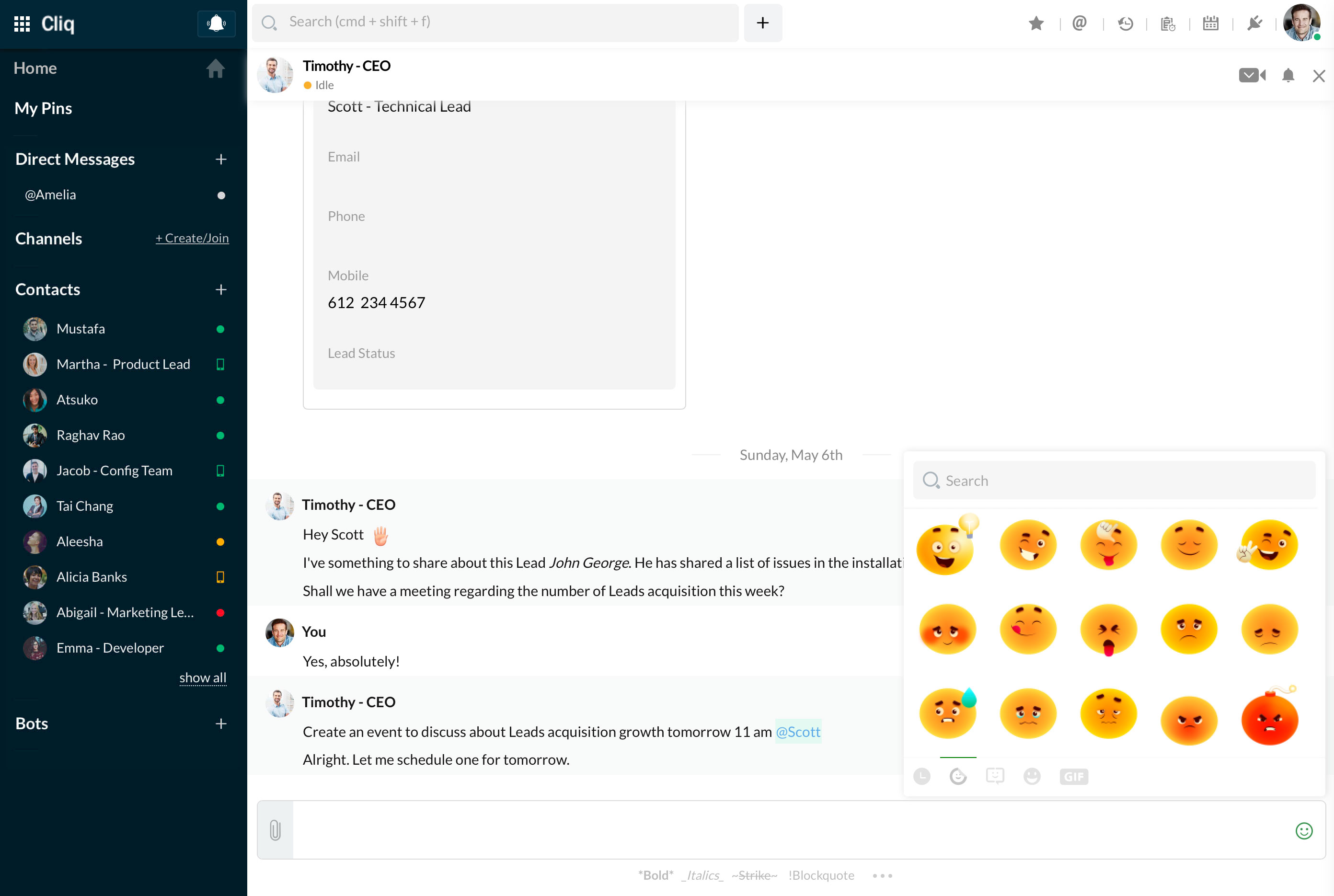Show more formatting options ellipsis
The height and width of the screenshot is (896, 1334).
pos(882,876)
